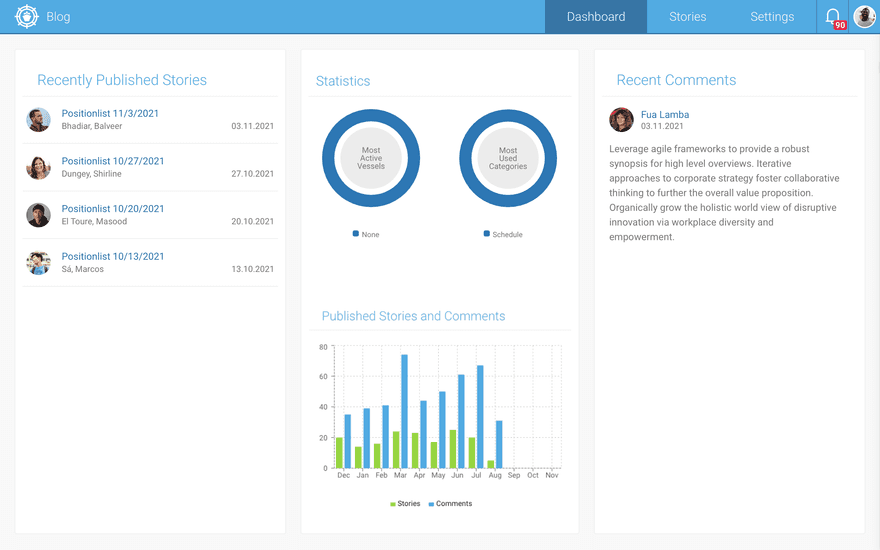Click the Jul comments bar
The width and height of the screenshot is (880, 550).
click(480, 417)
